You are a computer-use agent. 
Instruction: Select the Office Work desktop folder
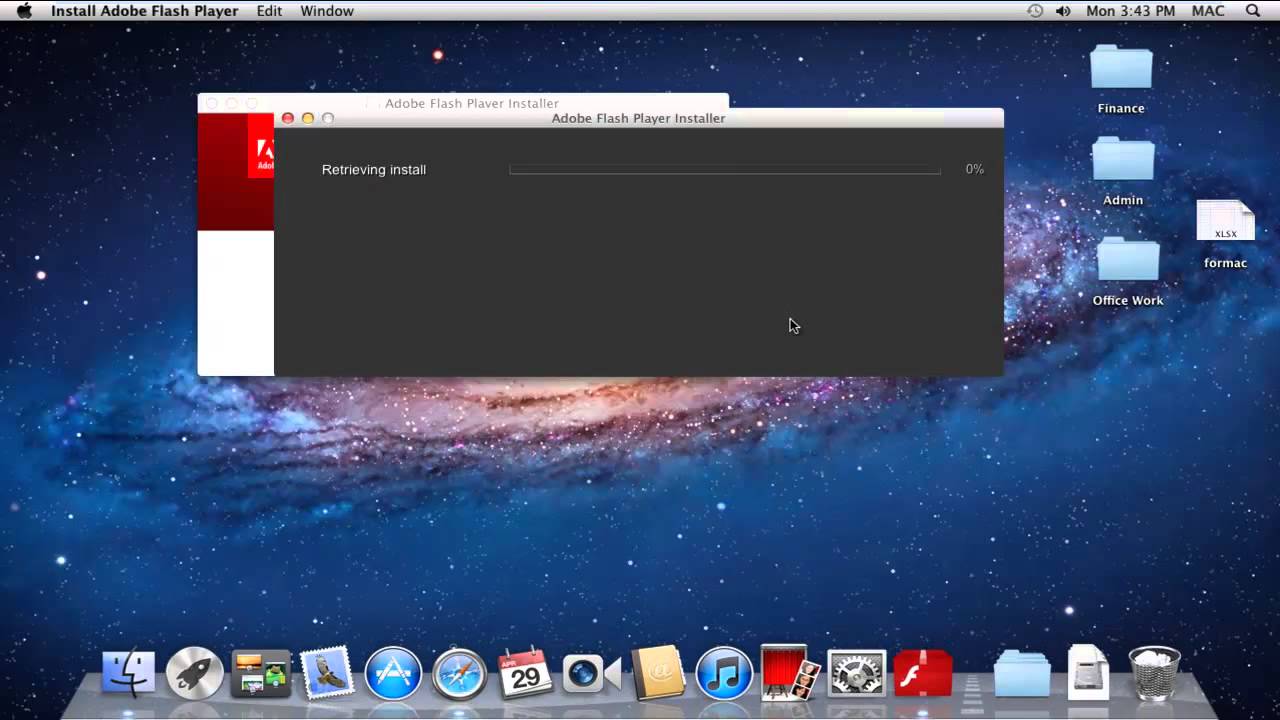pyautogui.click(x=1128, y=271)
